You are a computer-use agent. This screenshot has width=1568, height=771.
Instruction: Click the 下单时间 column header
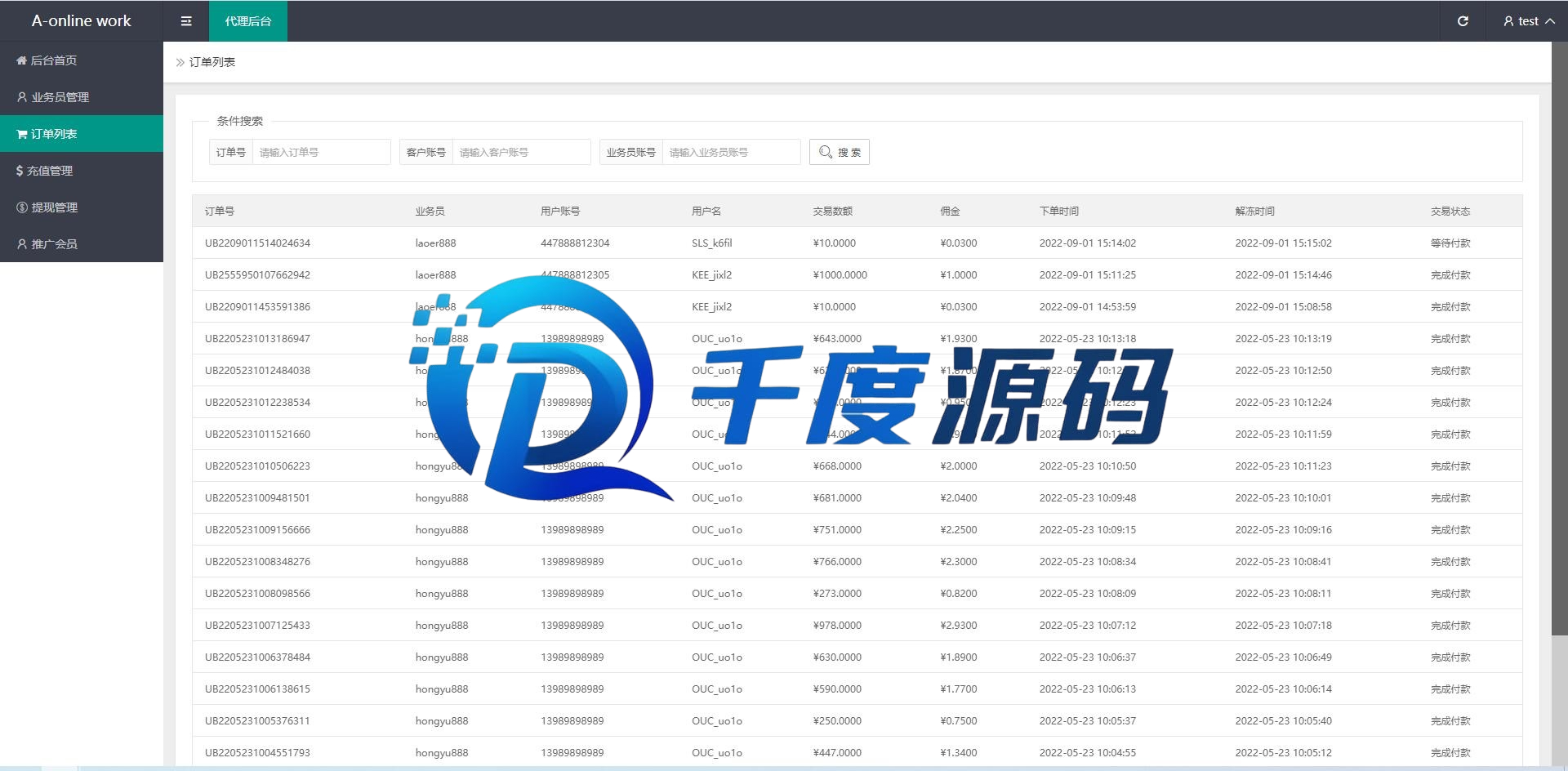(x=1059, y=211)
